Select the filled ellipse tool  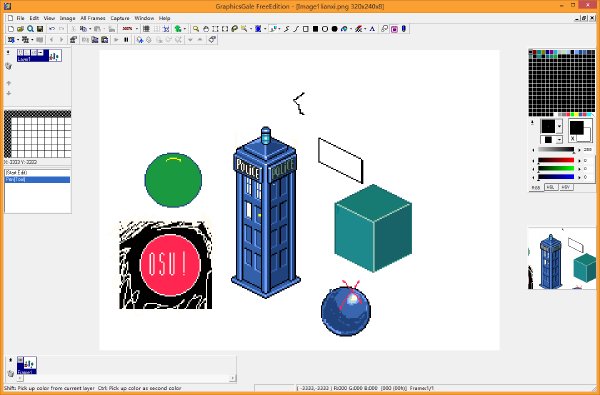334,29
